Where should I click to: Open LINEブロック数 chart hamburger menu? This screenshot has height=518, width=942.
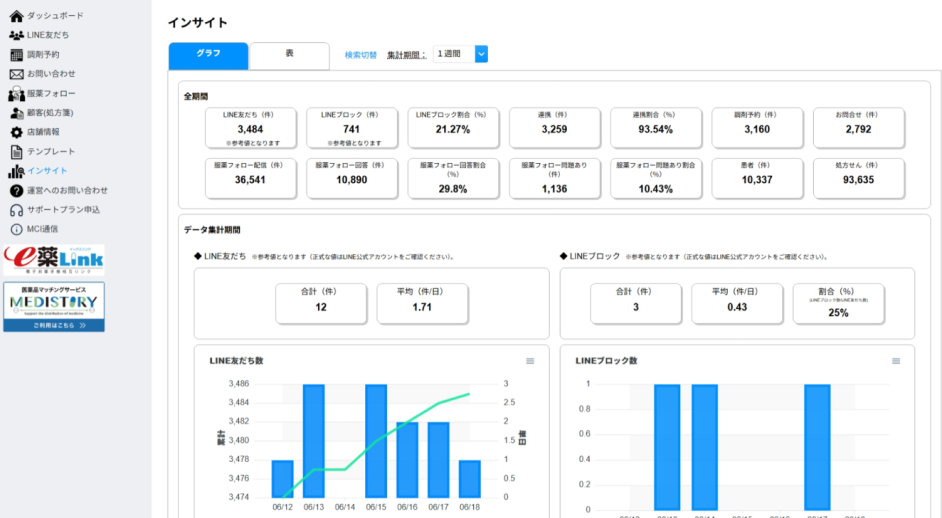pos(896,361)
